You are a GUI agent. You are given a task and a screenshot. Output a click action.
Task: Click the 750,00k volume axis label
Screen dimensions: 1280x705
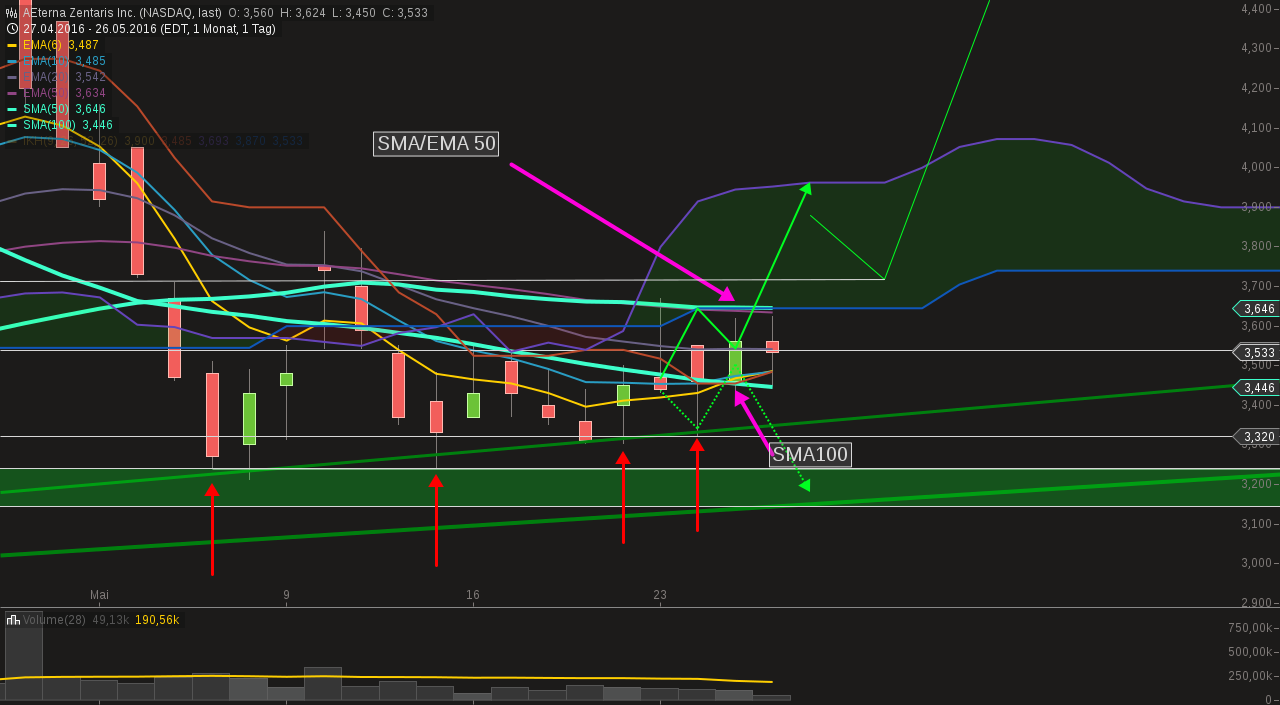coord(1250,628)
